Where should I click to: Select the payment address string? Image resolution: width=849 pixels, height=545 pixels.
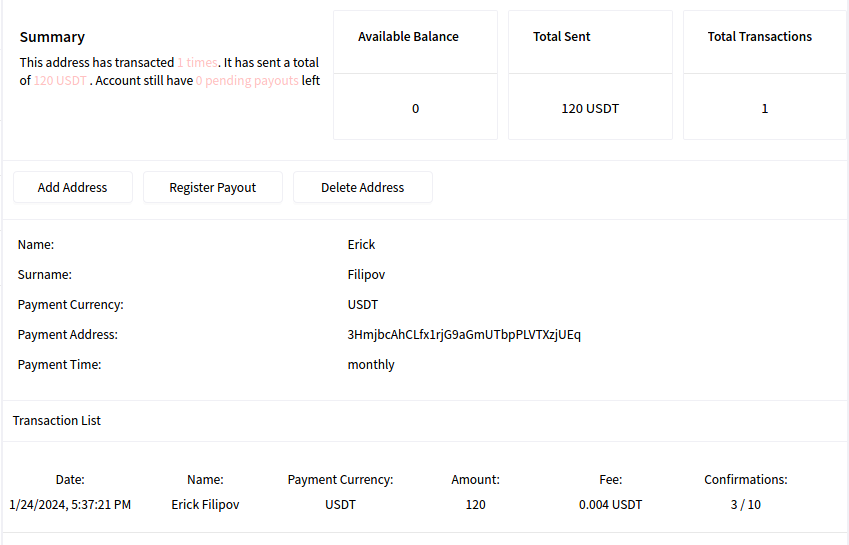pyautogui.click(x=464, y=334)
